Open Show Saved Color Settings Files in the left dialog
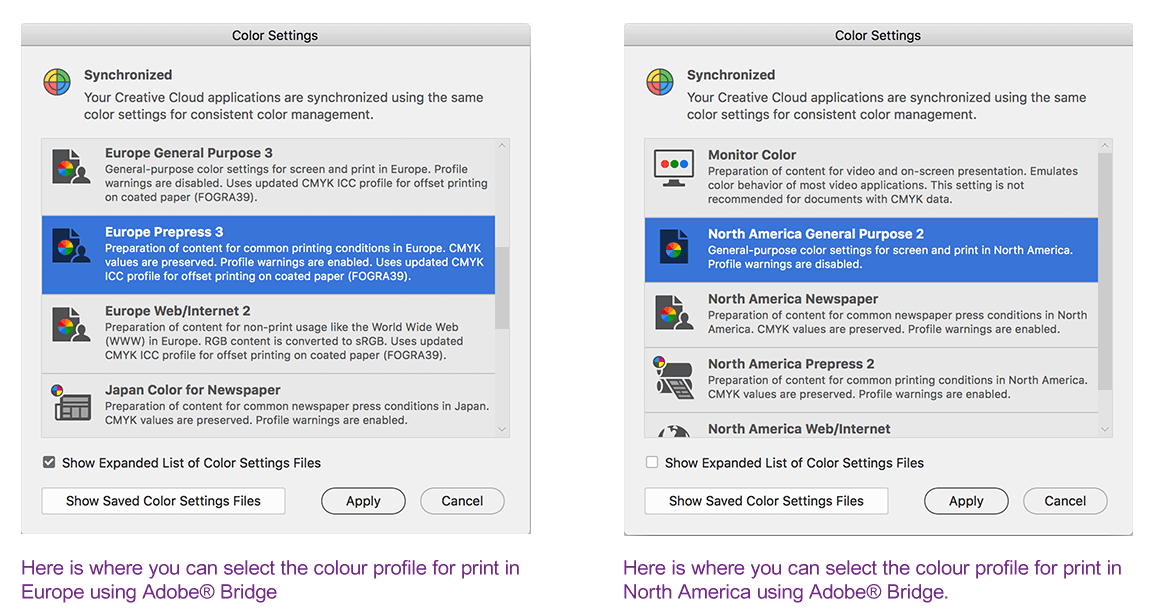1154x612 pixels. pos(163,501)
